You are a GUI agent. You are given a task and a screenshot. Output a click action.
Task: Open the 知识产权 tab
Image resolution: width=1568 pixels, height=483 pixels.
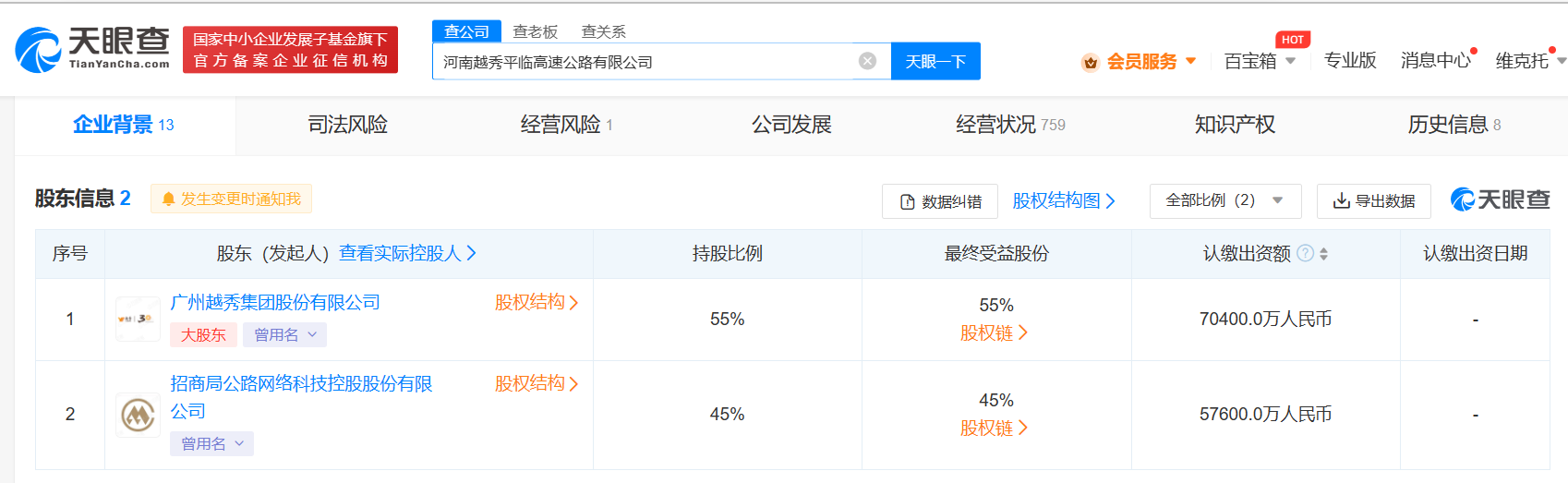click(x=1235, y=125)
